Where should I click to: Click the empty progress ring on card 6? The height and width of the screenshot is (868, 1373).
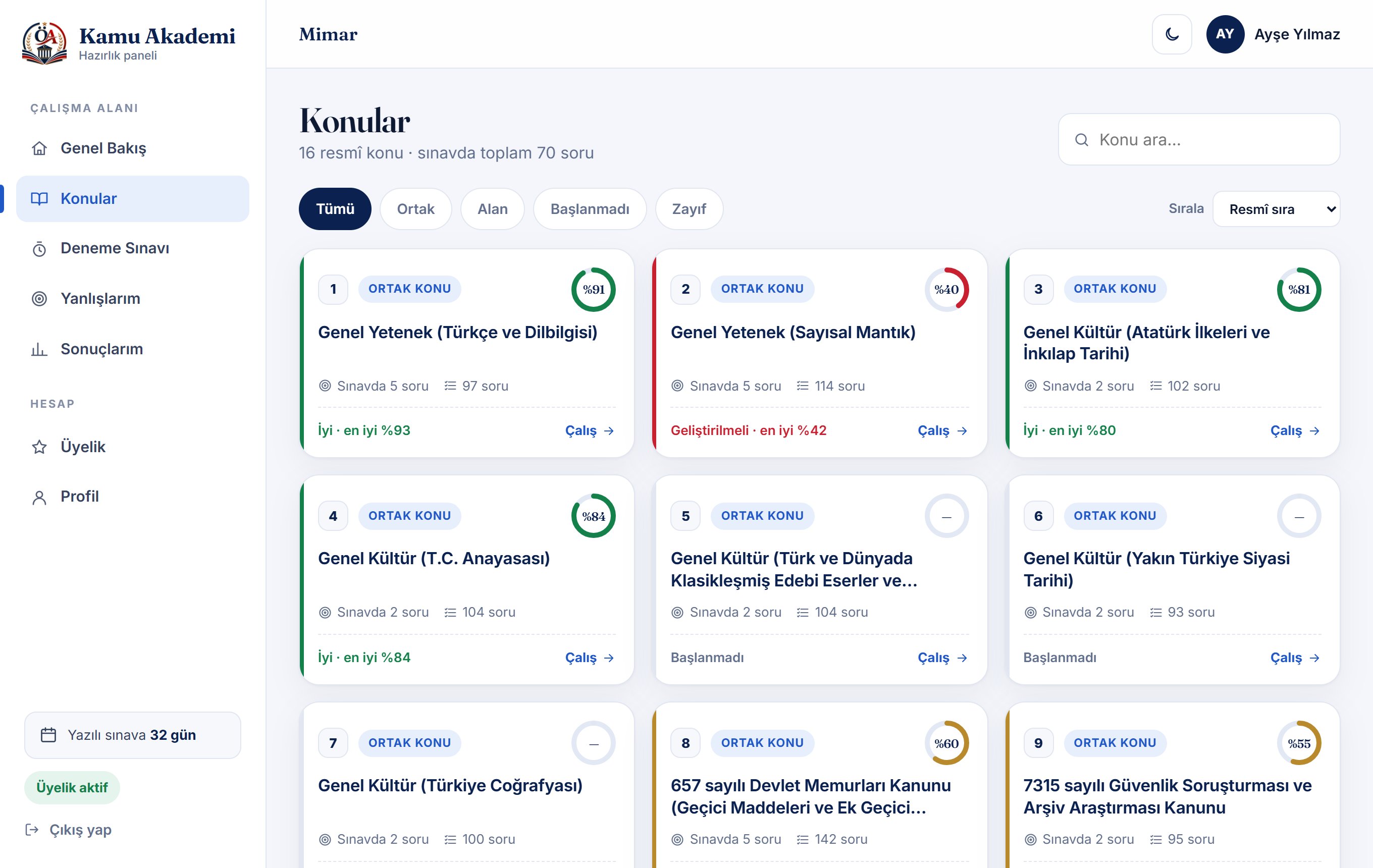1299,516
